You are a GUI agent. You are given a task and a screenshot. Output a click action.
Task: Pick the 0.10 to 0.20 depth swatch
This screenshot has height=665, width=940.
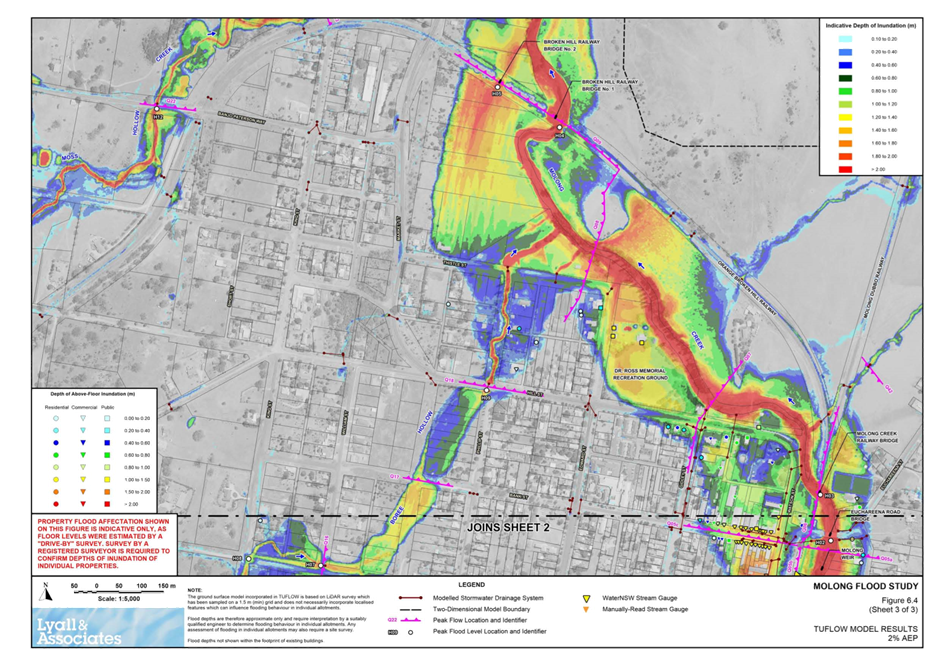(x=845, y=39)
